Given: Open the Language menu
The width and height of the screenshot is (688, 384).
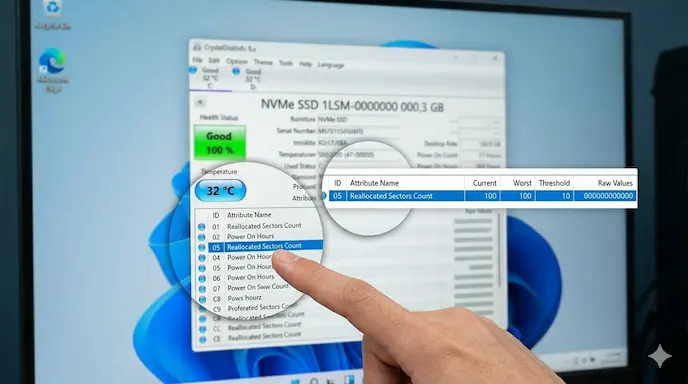Looking at the screenshot, I should [x=330, y=65].
